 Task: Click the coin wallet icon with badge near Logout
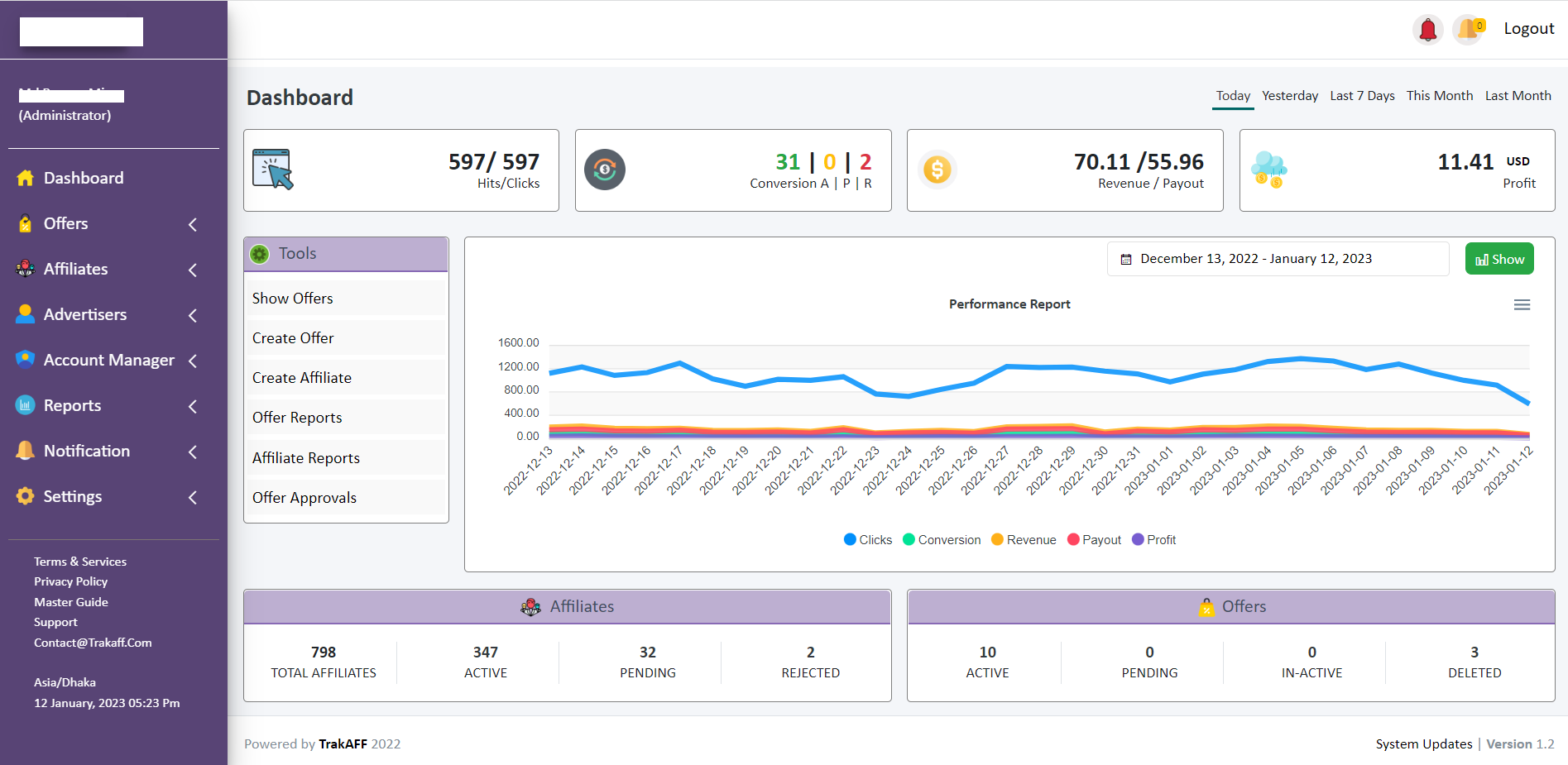tap(1469, 29)
